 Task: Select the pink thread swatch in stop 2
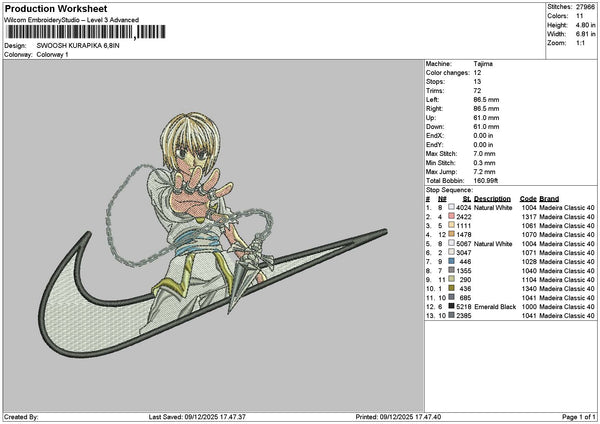(x=452, y=217)
